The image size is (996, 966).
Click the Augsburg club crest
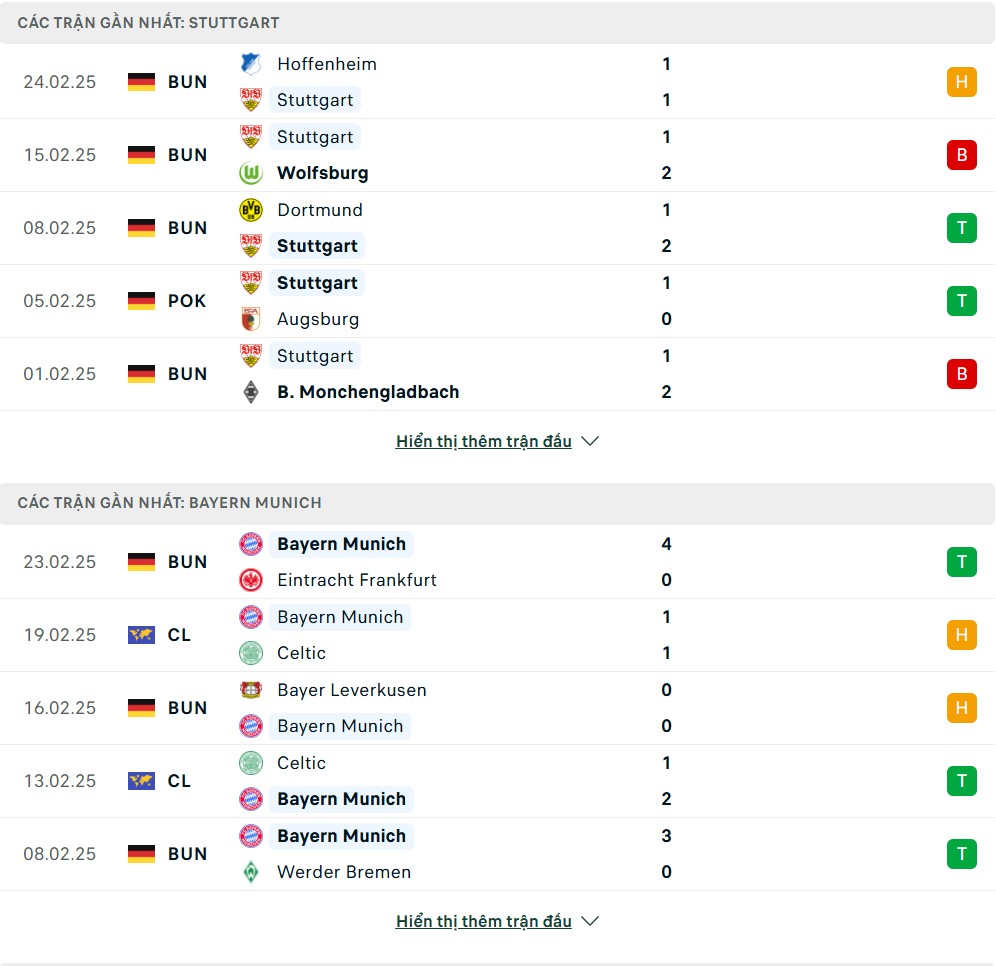250,319
